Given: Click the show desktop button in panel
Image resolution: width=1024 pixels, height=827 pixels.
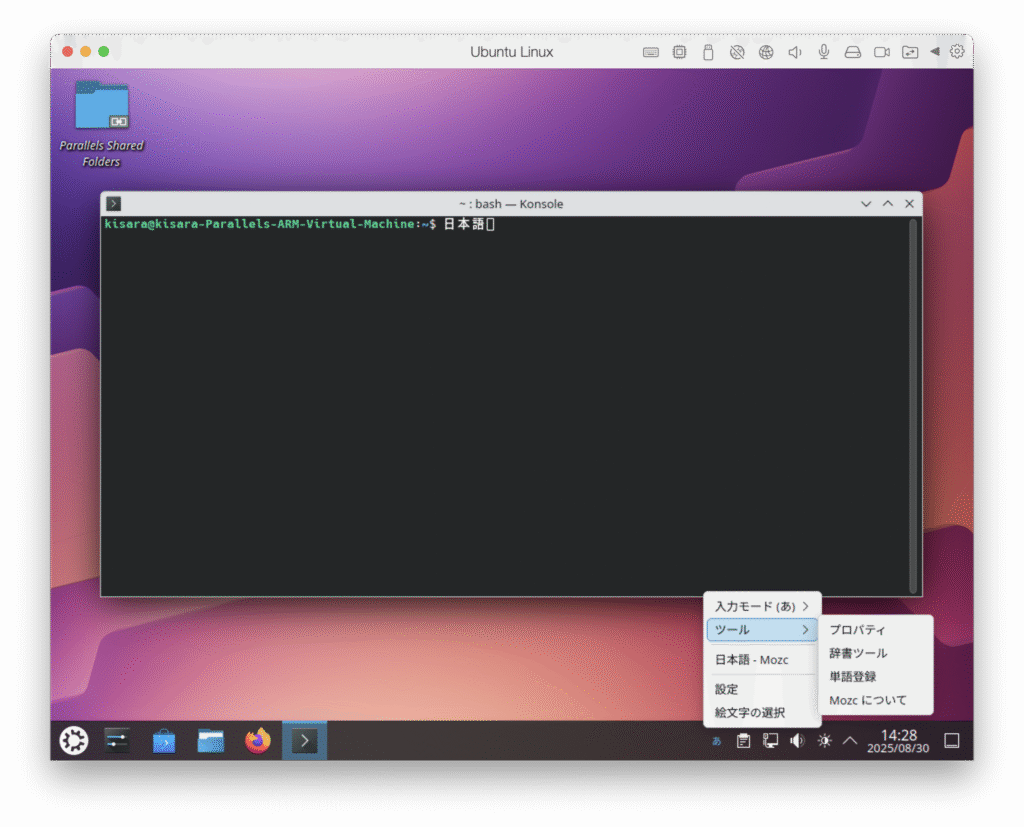Looking at the screenshot, I should point(952,741).
